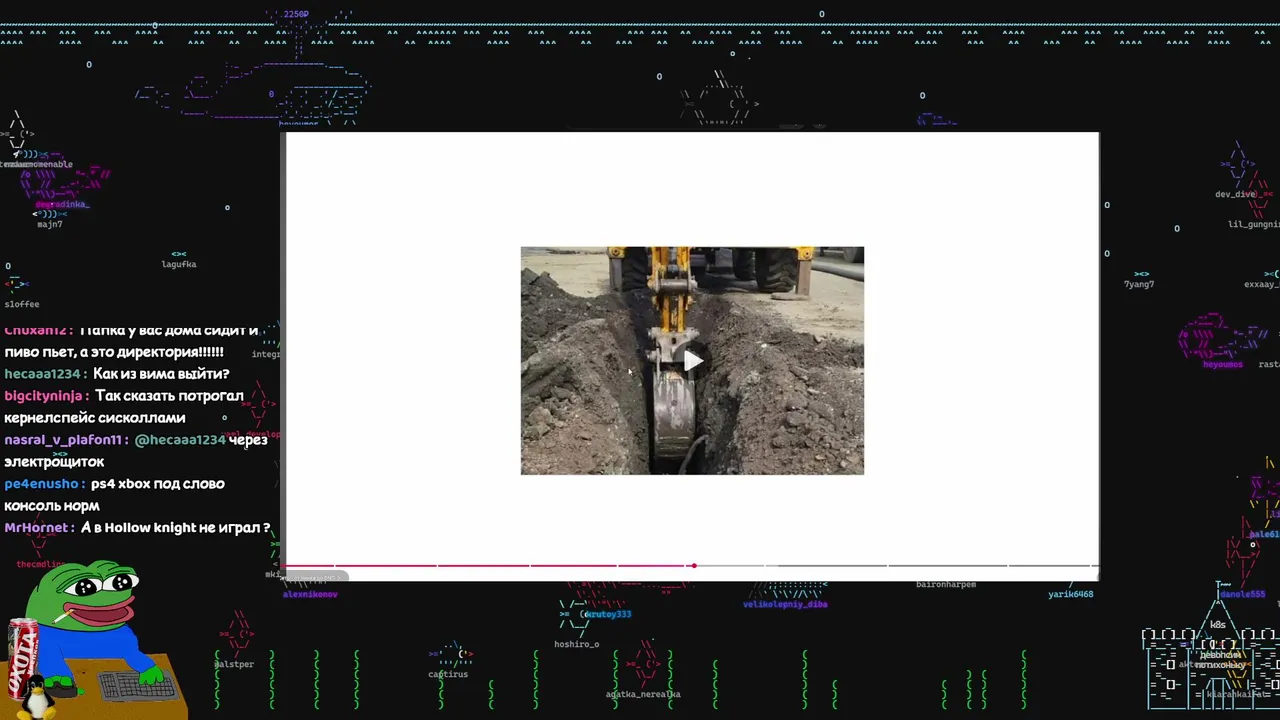
Task: Seek in the unplayed gray progress bar section
Action: [x=896, y=566]
